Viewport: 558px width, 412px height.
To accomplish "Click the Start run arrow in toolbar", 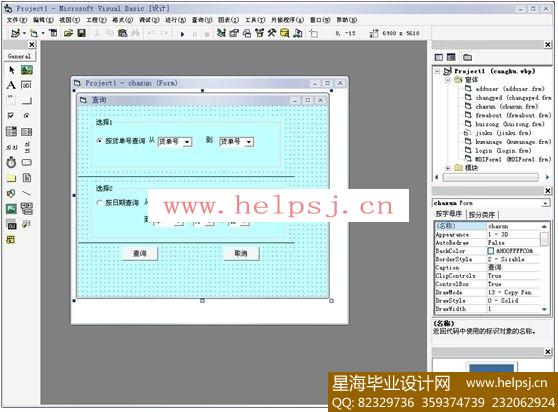I will [182, 34].
